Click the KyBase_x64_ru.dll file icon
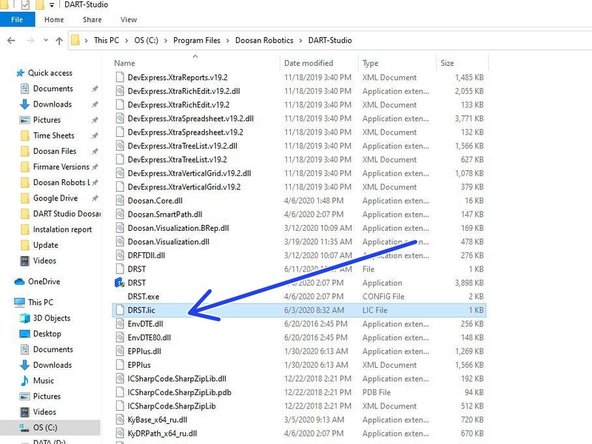 (x=120, y=419)
